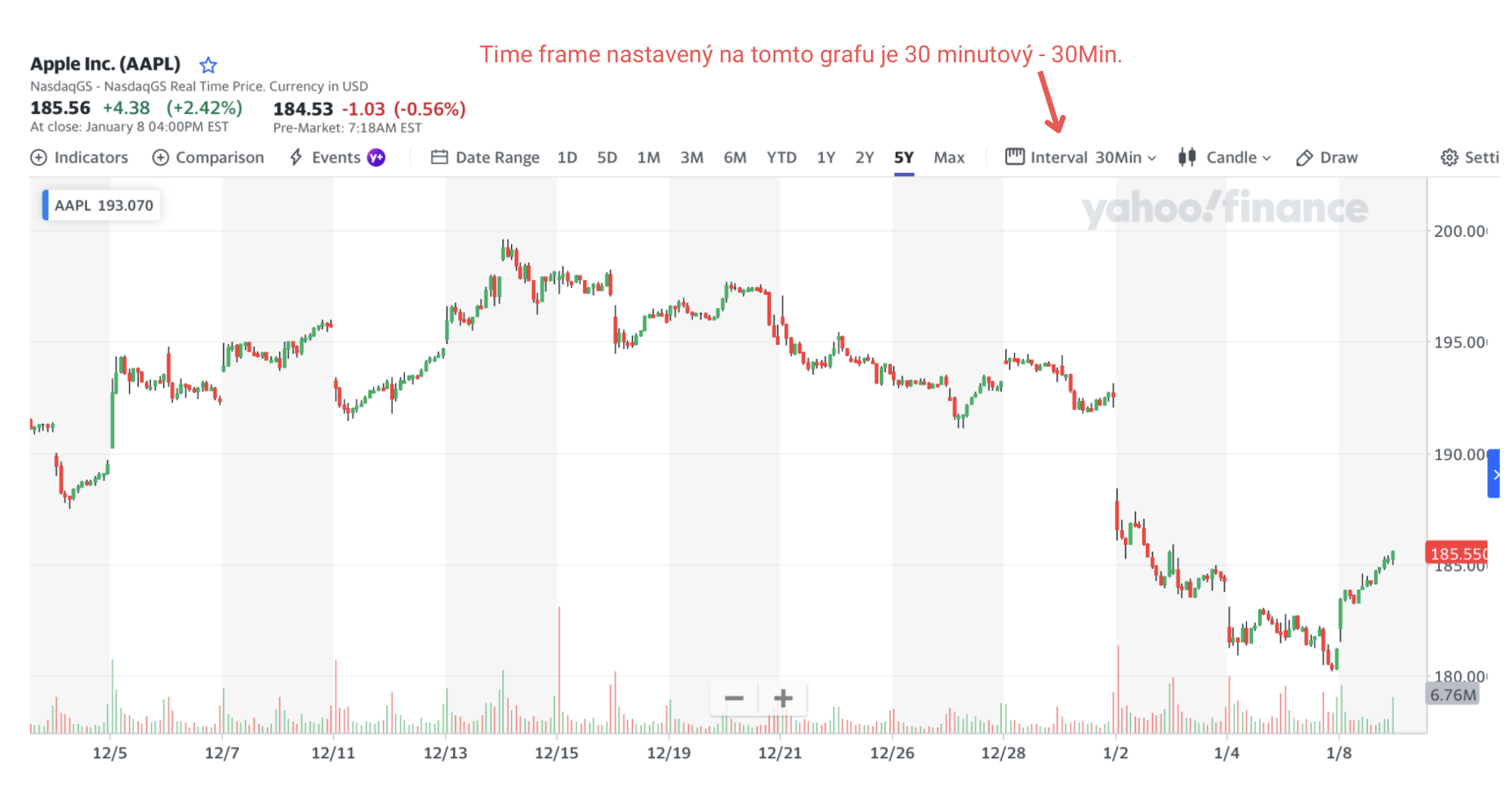Select the 1D range tab

[567, 158]
